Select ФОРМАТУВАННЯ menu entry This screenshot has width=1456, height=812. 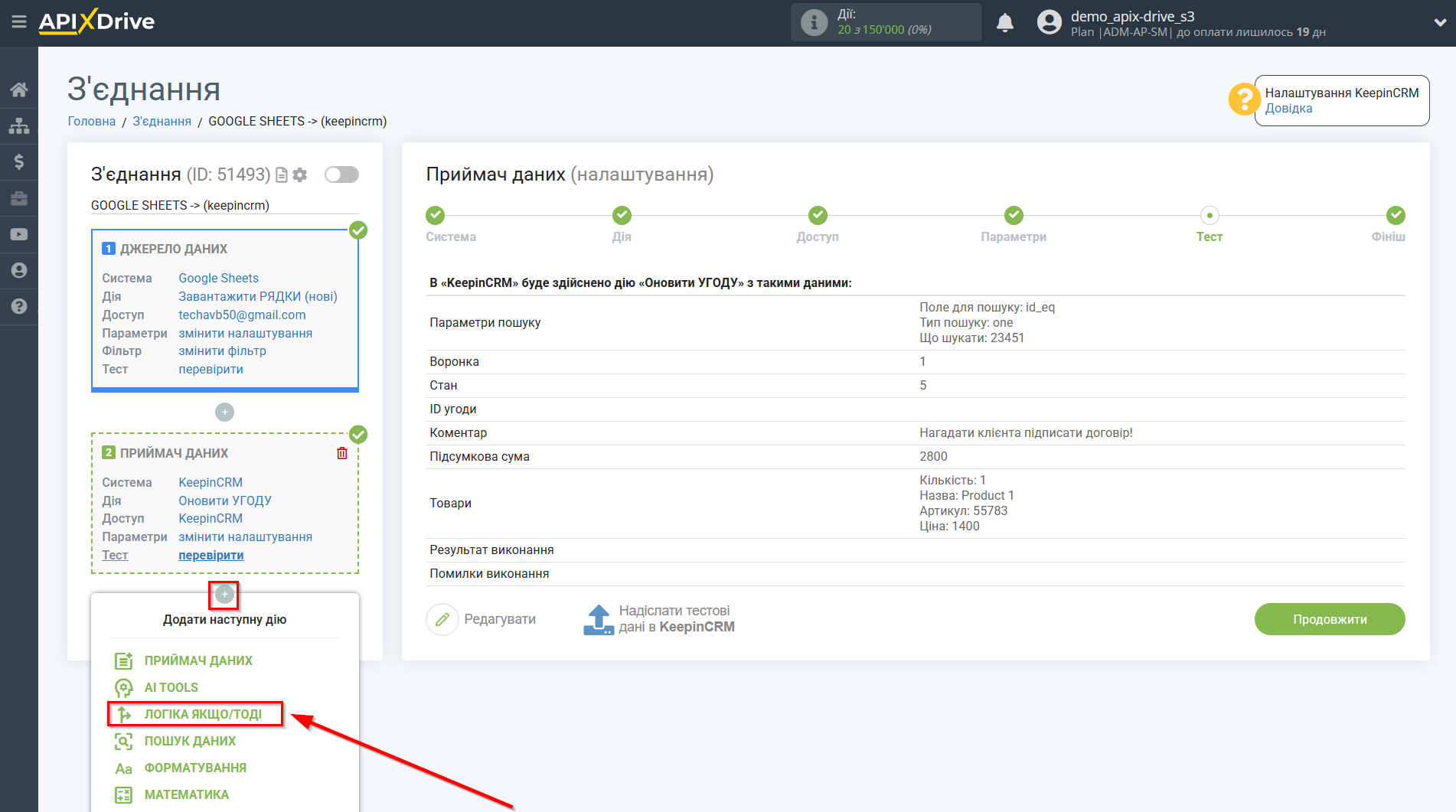tap(195, 768)
